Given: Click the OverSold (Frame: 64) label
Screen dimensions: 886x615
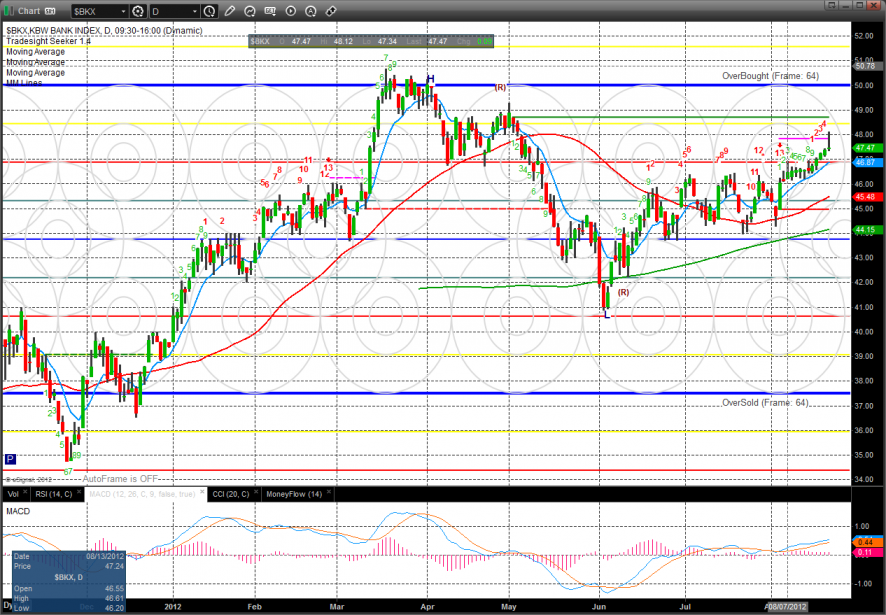Looking at the screenshot, I should [x=766, y=402].
